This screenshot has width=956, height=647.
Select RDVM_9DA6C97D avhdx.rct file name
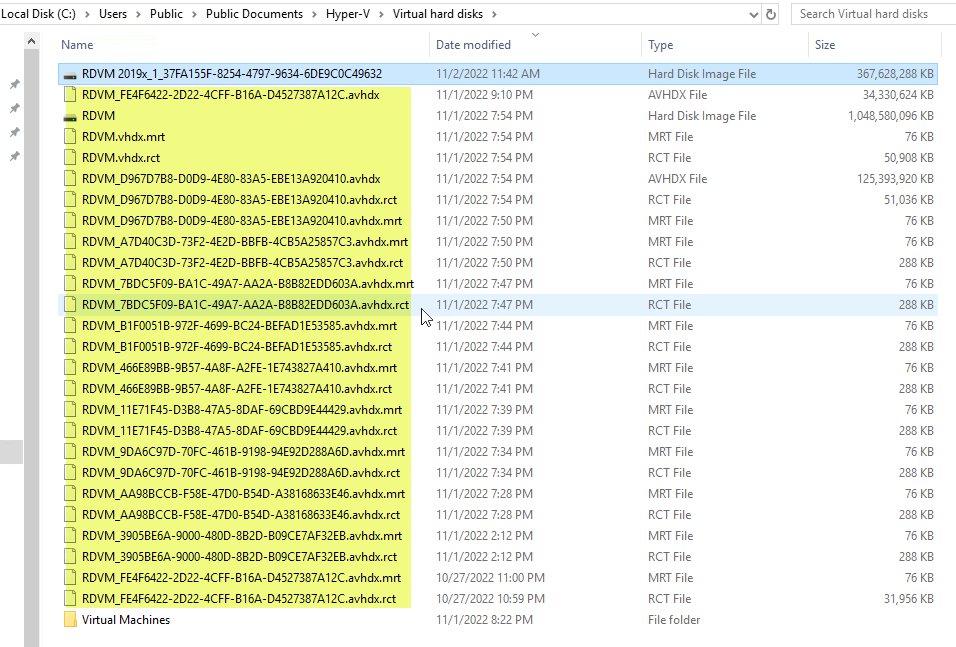click(x=241, y=473)
